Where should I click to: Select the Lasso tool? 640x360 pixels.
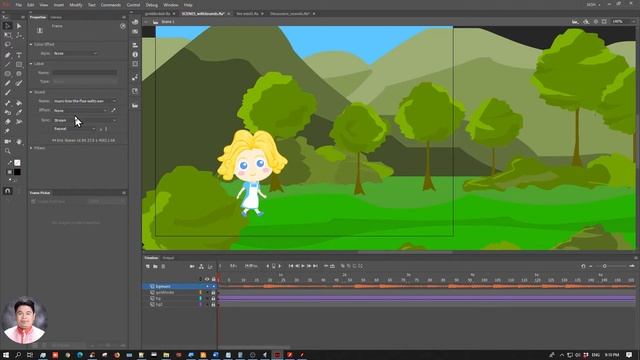tap(7, 44)
